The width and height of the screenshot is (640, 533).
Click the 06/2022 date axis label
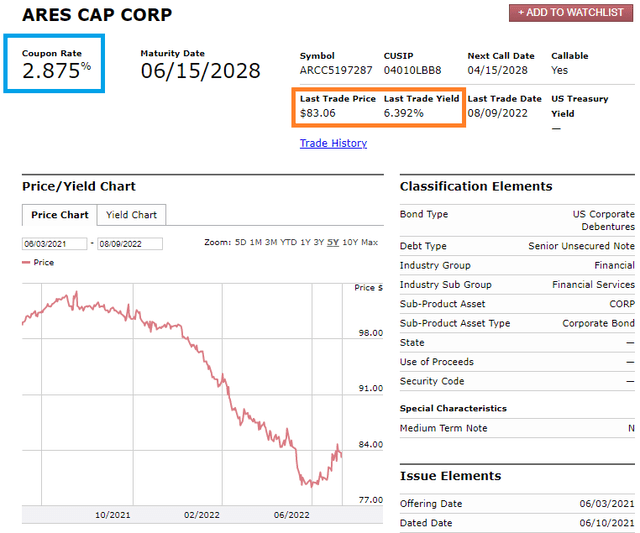tap(291, 515)
